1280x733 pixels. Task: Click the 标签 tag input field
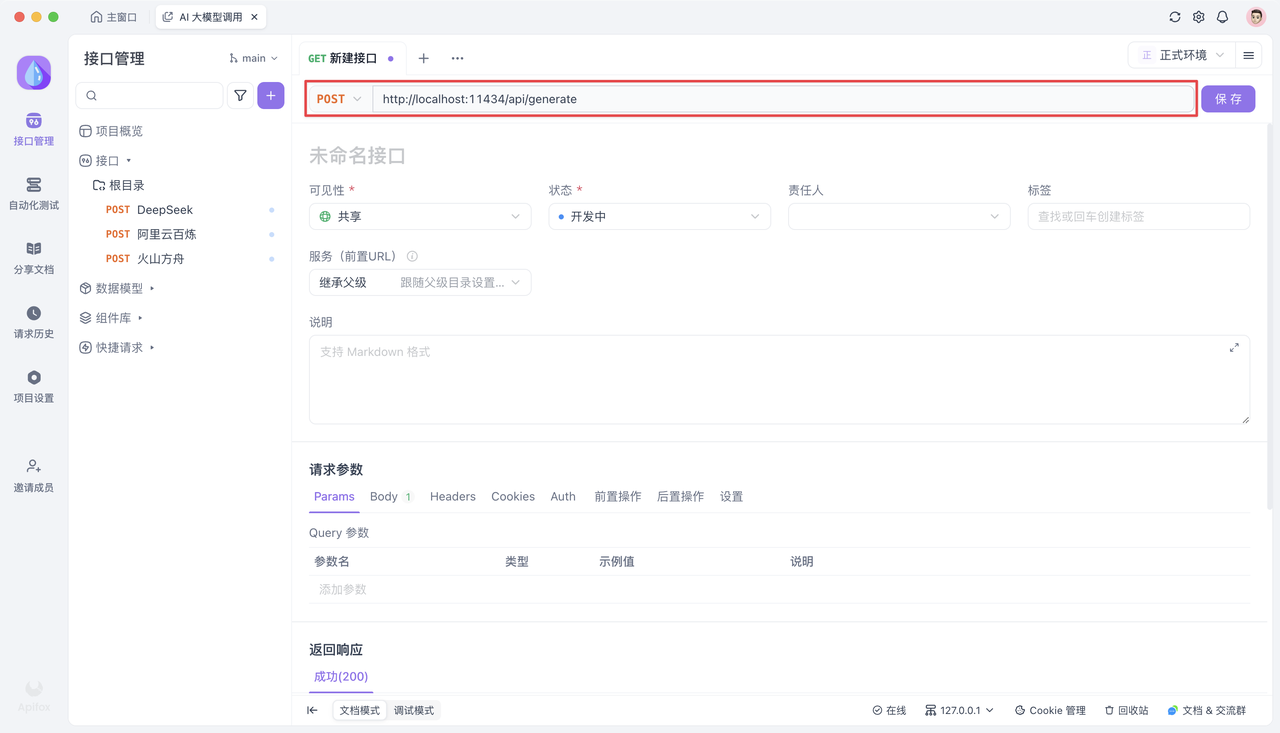click(x=1139, y=216)
